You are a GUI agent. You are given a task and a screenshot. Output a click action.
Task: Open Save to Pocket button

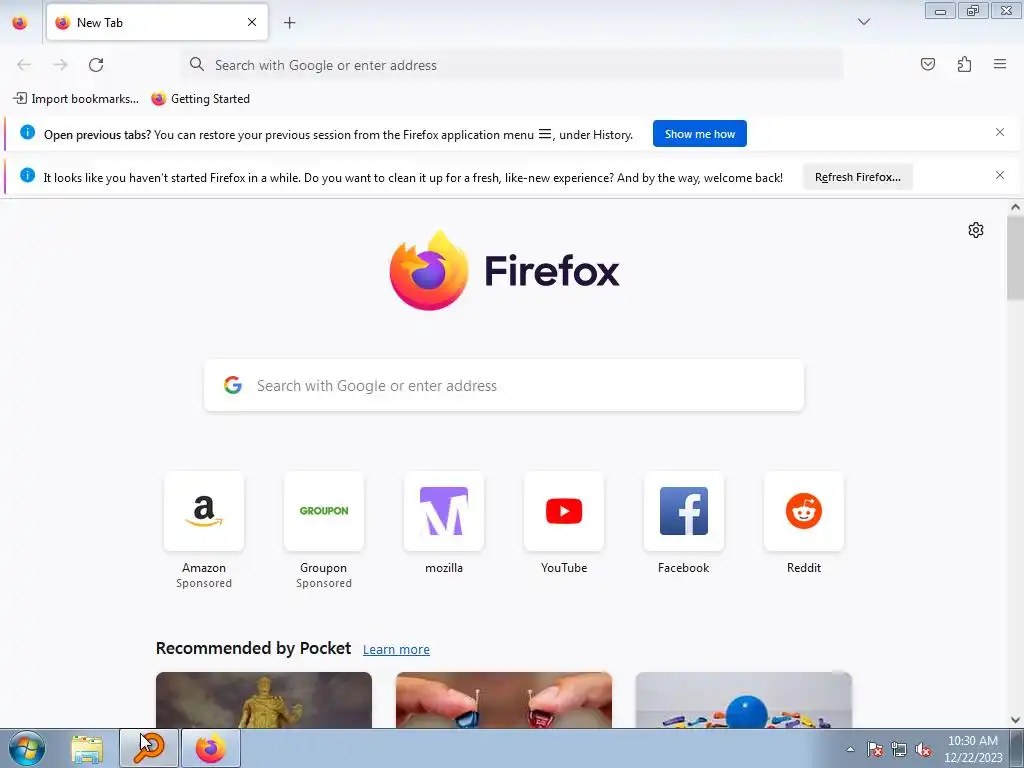(927, 64)
